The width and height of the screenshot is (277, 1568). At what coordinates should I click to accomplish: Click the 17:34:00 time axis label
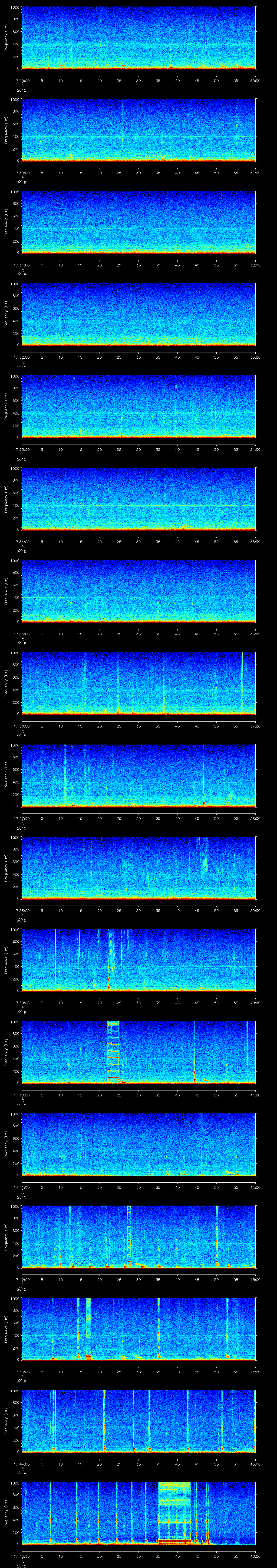pyautogui.click(x=21, y=542)
